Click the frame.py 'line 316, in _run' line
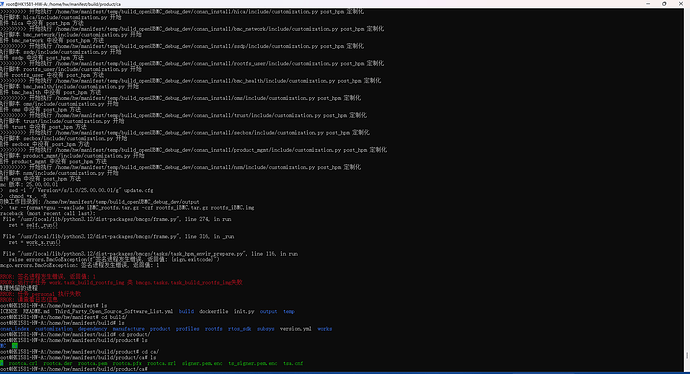 pos(118,236)
